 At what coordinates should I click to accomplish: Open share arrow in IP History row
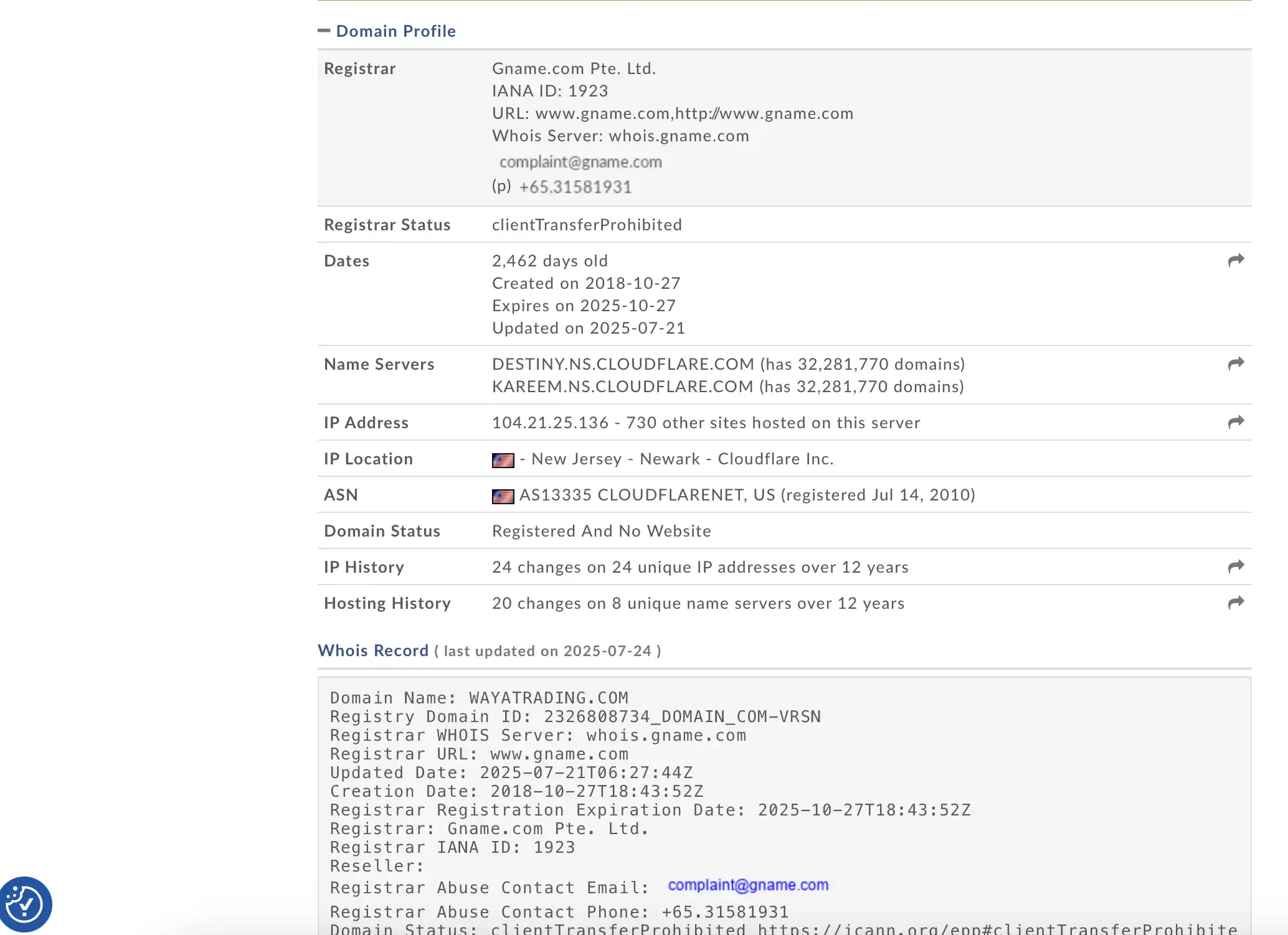point(1236,566)
